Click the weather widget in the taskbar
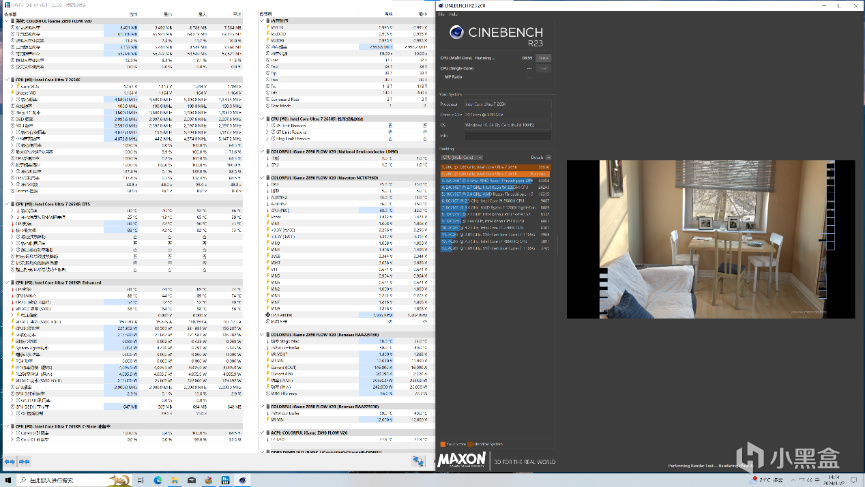865x487 pixels. (767, 480)
